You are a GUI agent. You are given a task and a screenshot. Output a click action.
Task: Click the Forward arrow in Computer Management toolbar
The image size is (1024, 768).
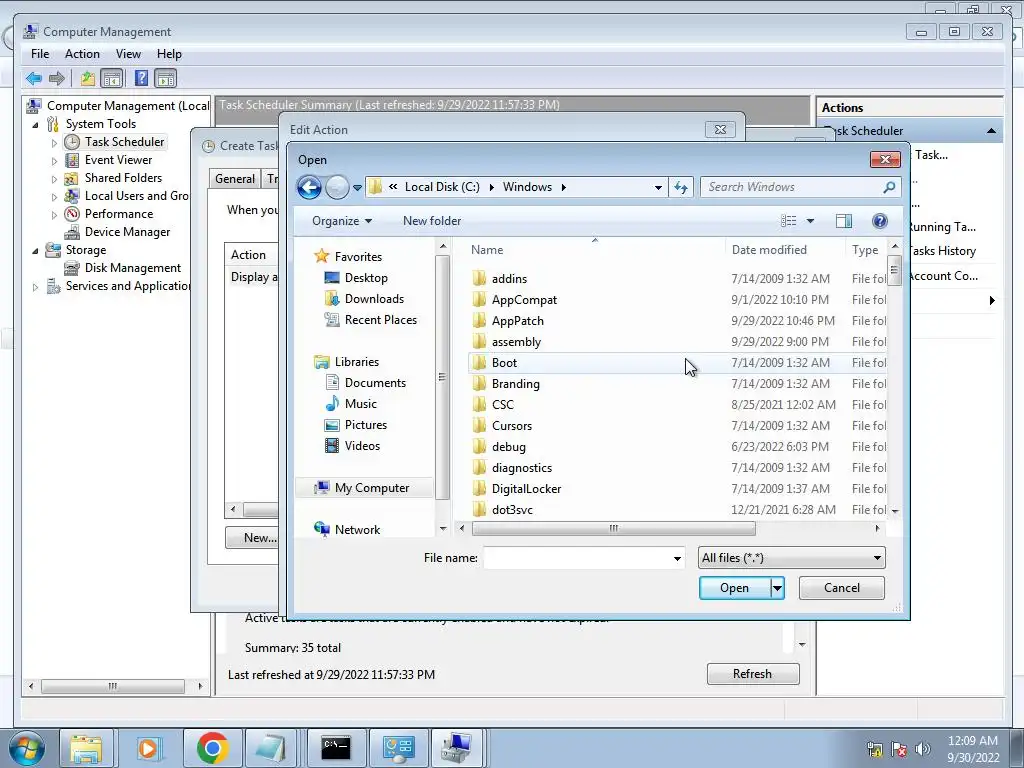pos(57,79)
